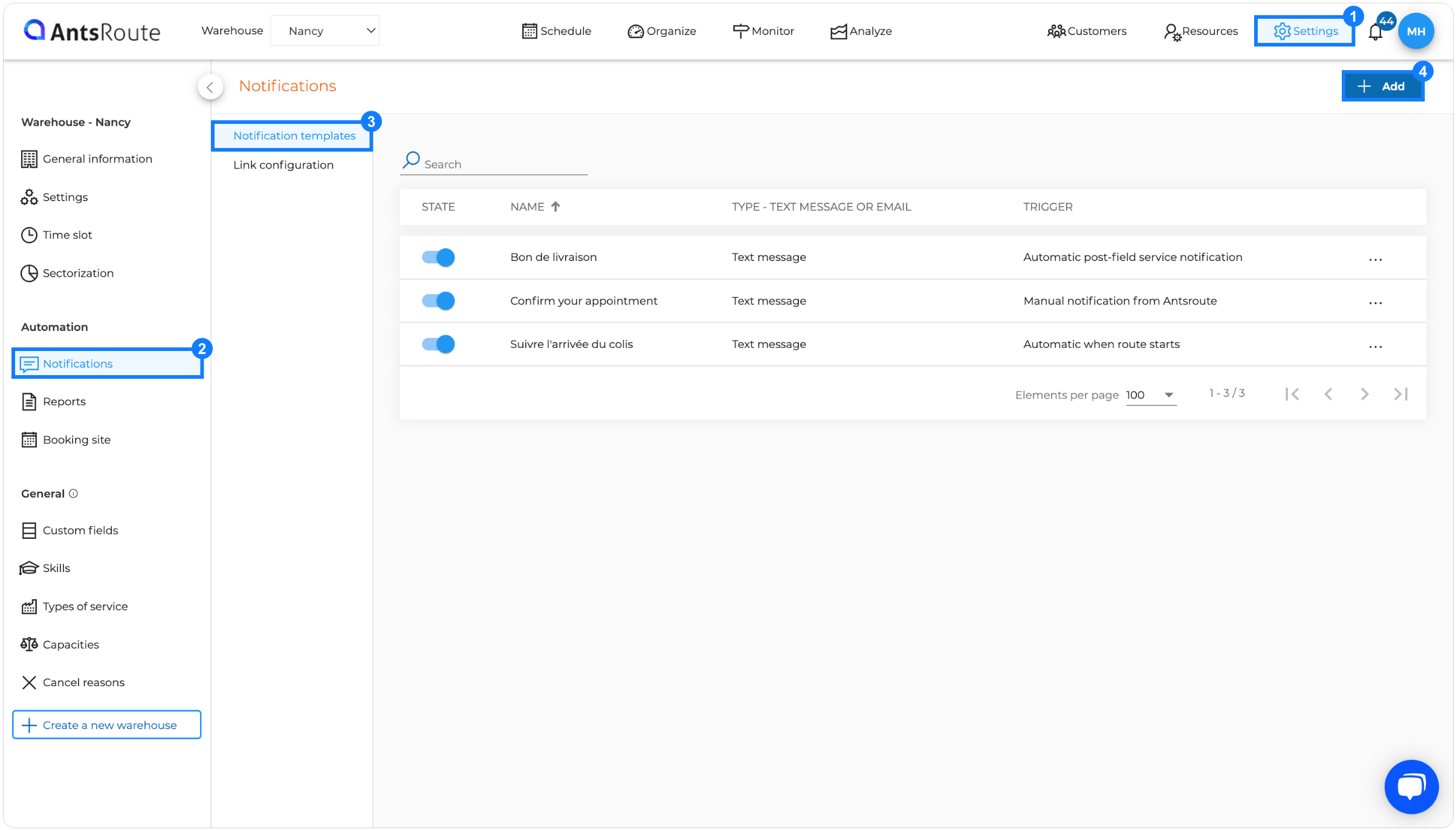The width and height of the screenshot is (1456, 830).
Task: Open Time slot settings
Action: pyautogui.click(x=56, y=235)
